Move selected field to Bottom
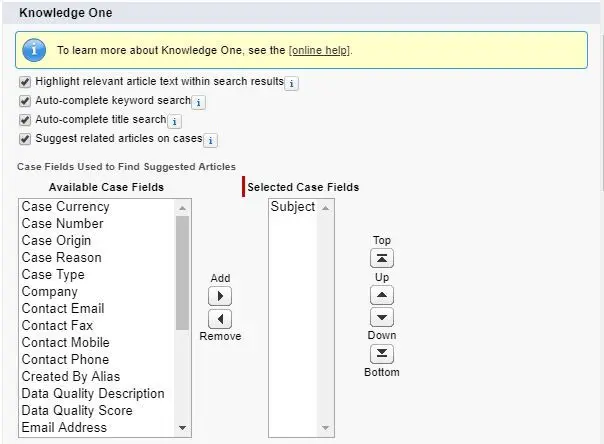 pos(382,354)
